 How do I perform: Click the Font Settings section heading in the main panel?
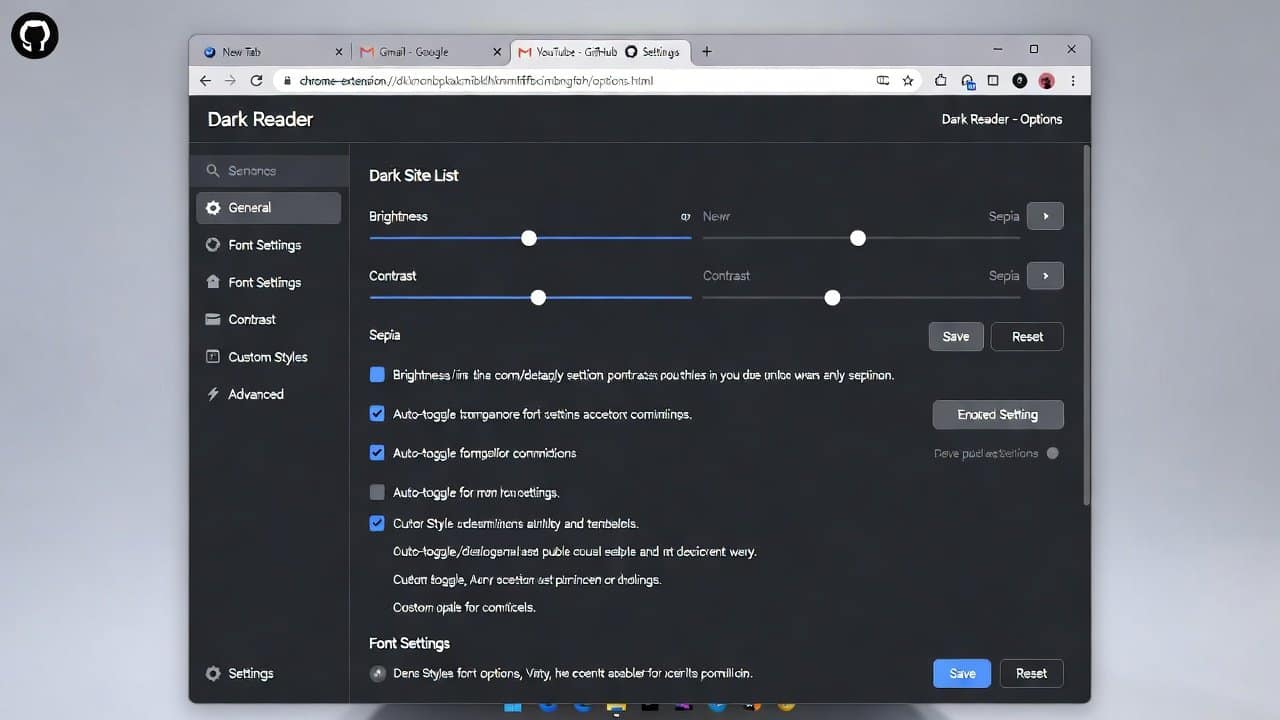(409, 643)
